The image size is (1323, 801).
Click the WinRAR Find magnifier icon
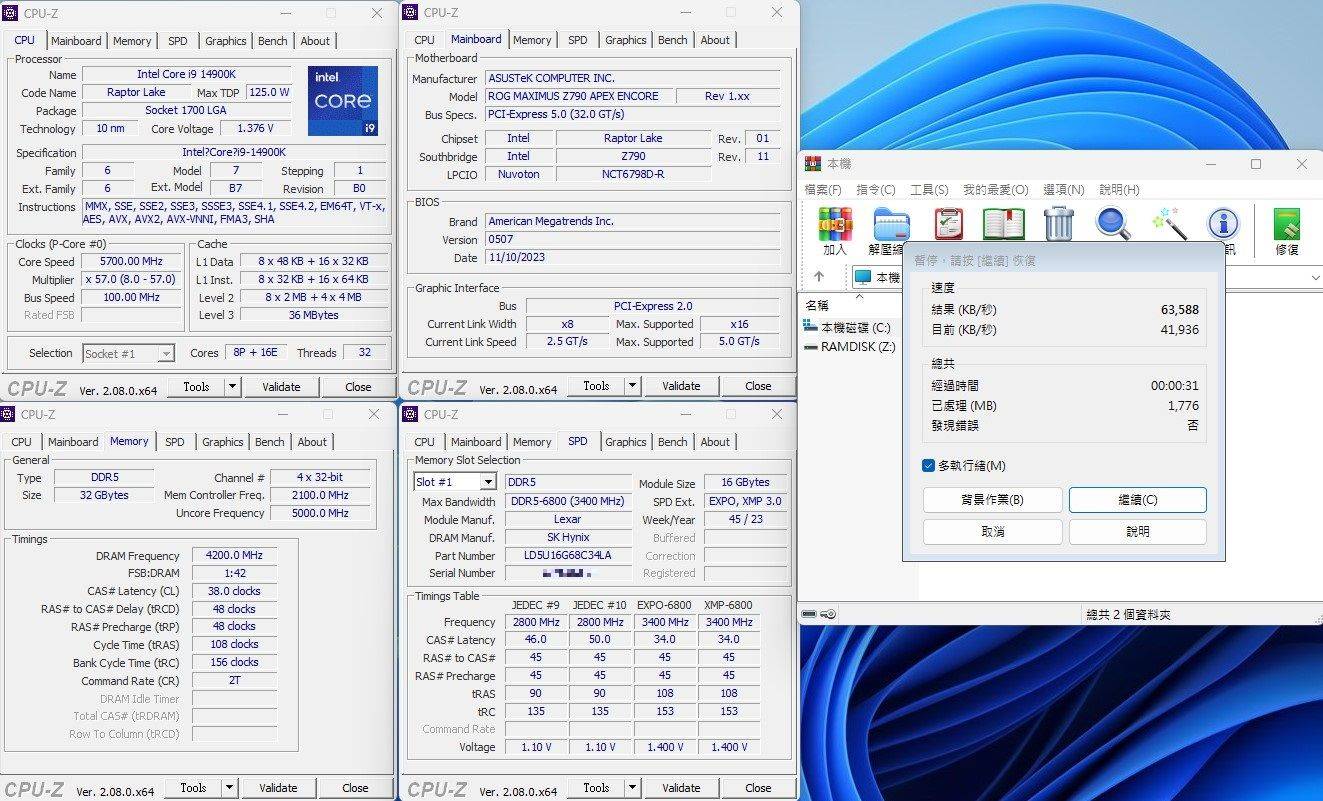coord(1113,224)
